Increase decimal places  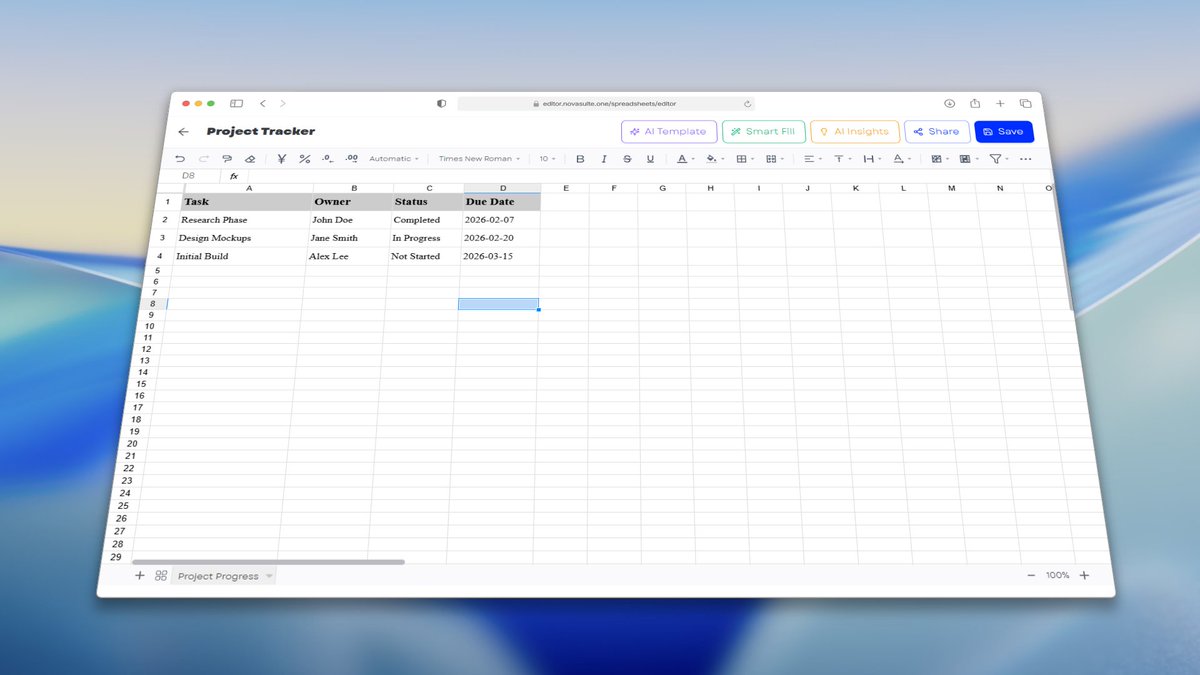(352, 158)
